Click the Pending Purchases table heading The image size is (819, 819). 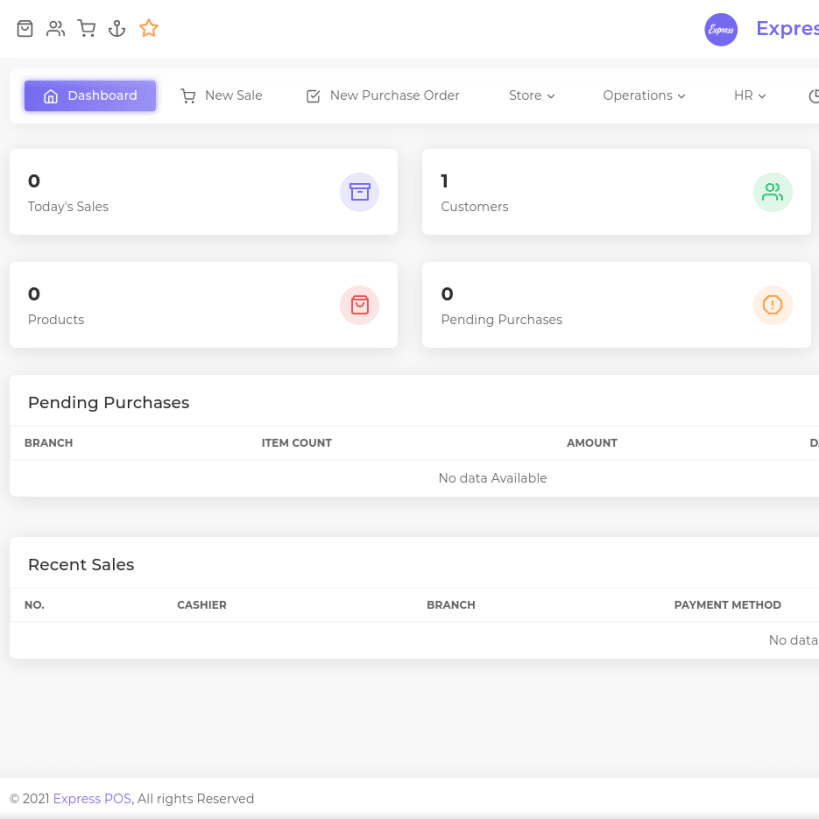109,403
